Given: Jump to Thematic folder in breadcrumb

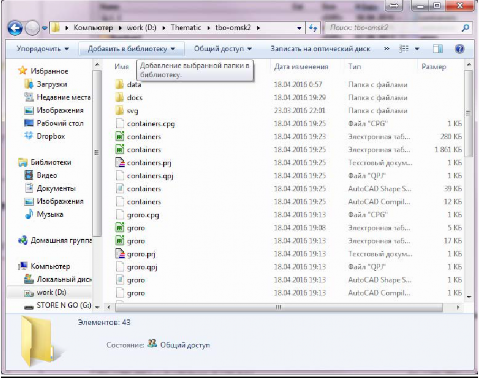Looking at the screenshot, I should tap(186, 28).
